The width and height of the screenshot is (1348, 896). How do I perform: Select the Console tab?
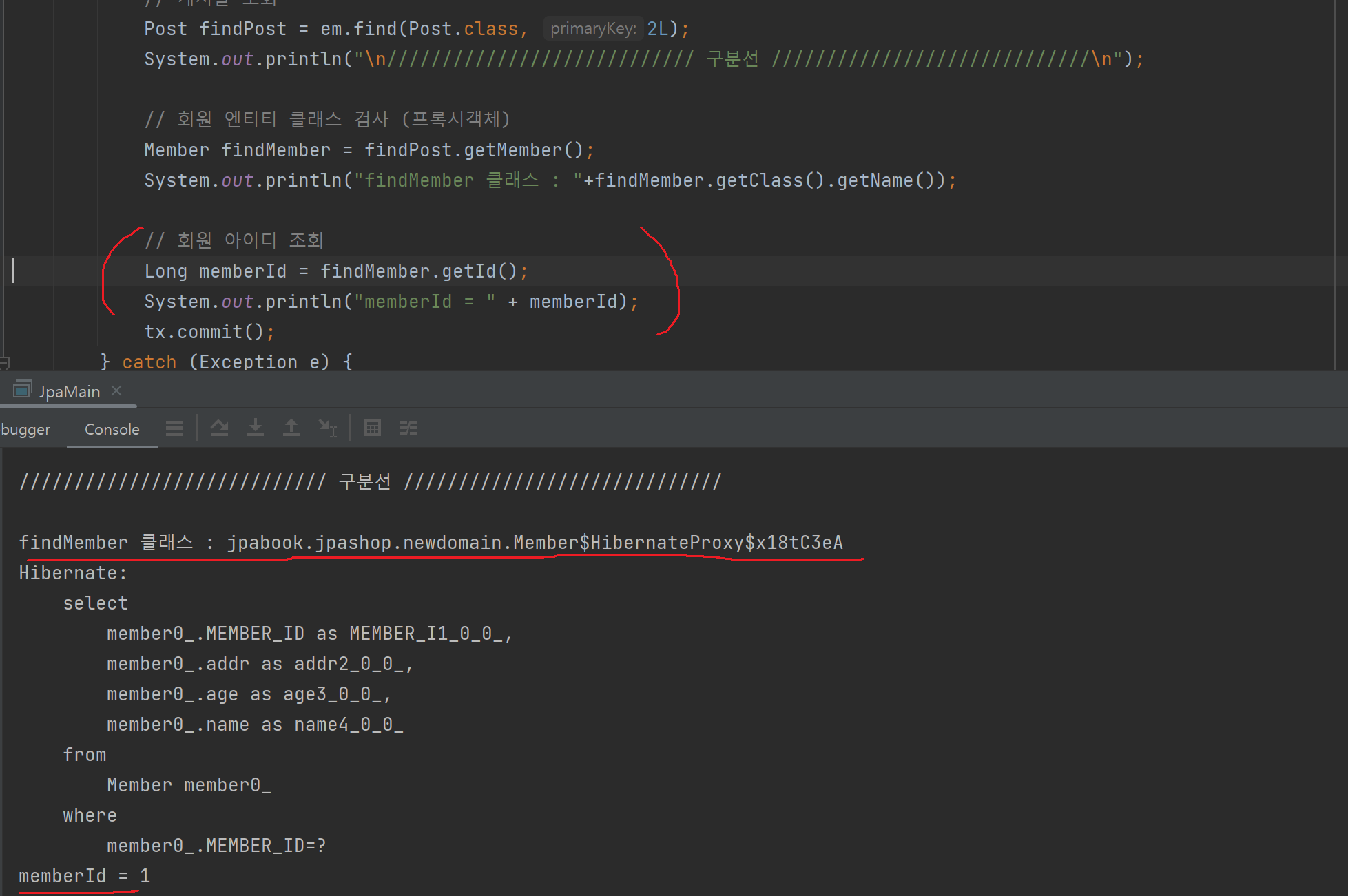pos(112,429)
